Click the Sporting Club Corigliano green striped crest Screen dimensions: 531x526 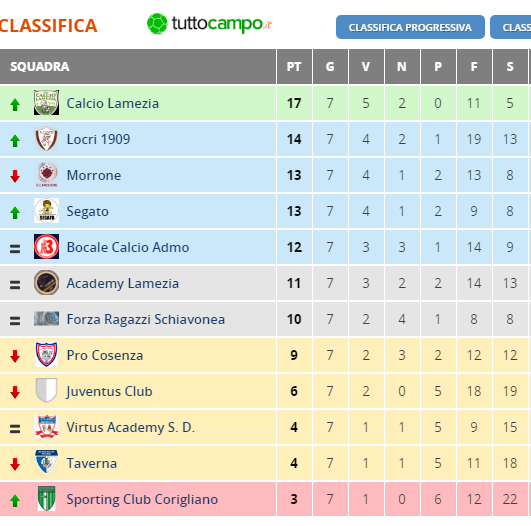(x=46, y=499)
